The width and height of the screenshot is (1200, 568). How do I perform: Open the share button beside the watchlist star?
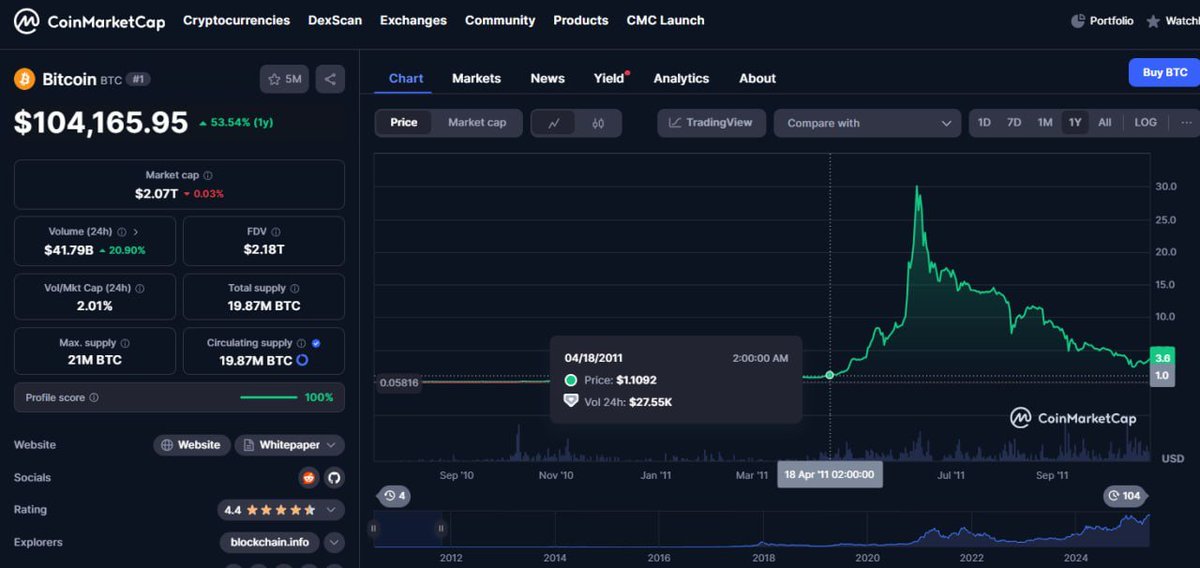pos(330,79)
